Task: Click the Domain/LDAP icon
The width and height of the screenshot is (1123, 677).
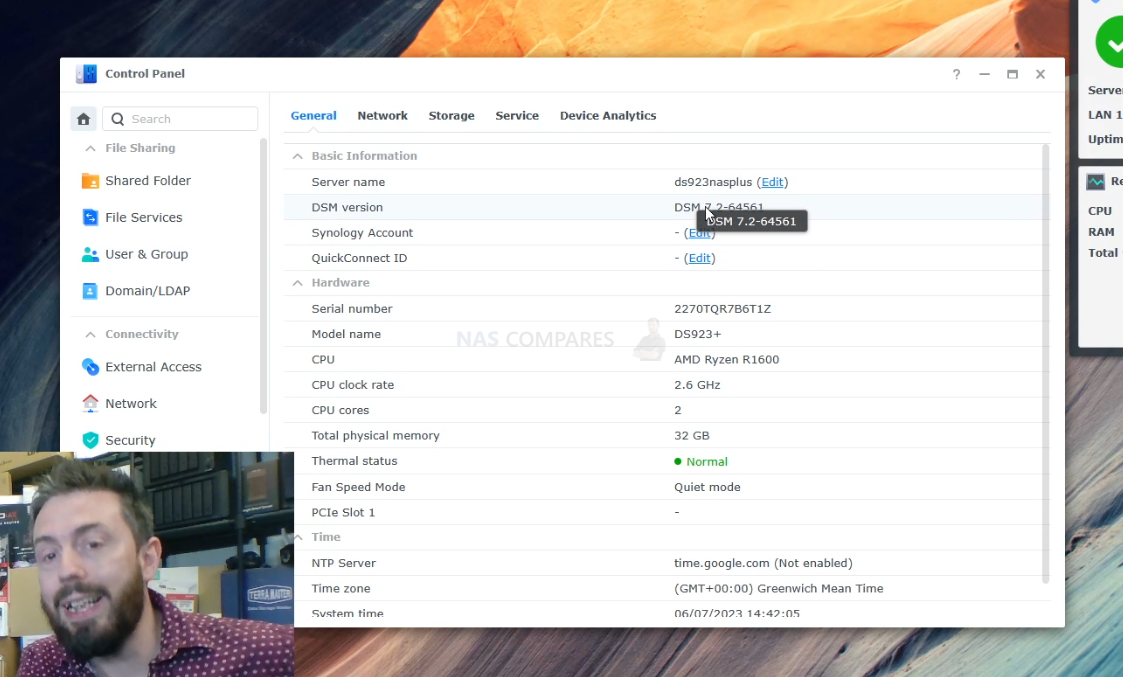Action: point(90,291)
